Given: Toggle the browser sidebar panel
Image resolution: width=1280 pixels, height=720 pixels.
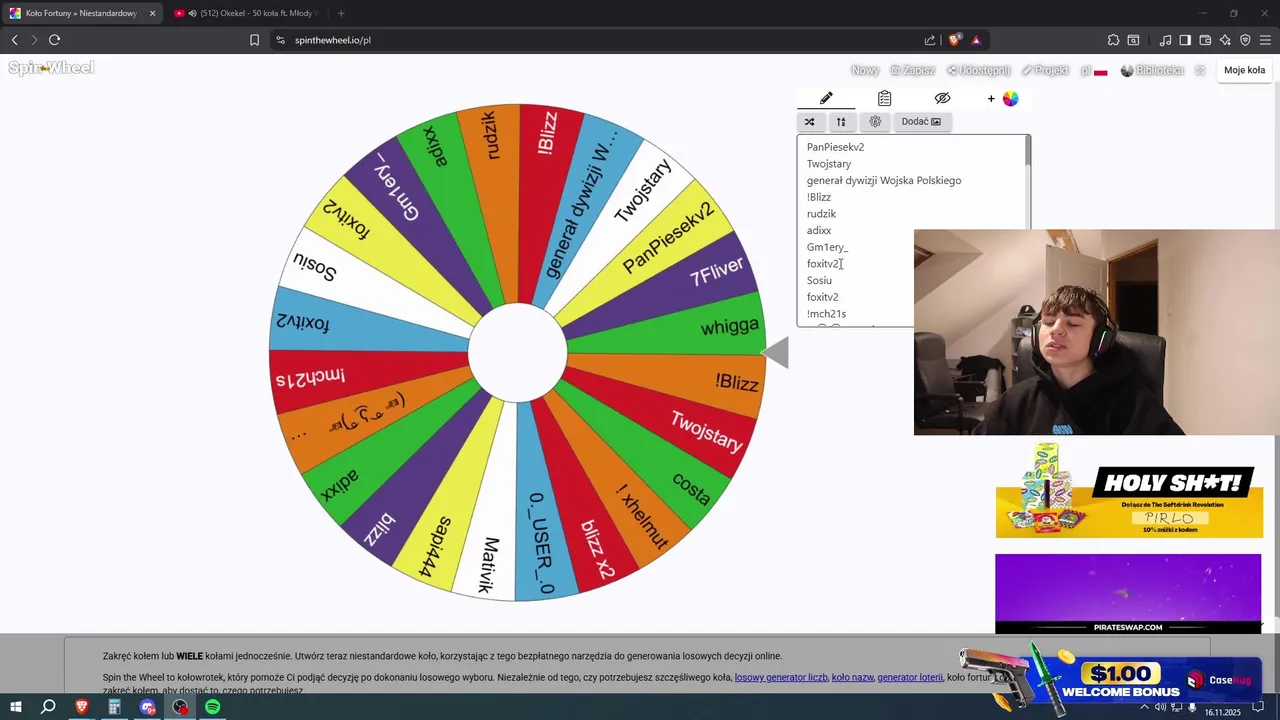Looking at the screenshot, I should click(x=1185, y=40).
